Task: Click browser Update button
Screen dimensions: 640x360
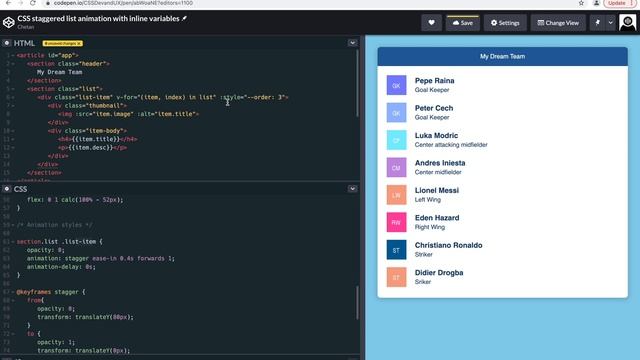Action: pyautogui.click(x=620, y=3)
